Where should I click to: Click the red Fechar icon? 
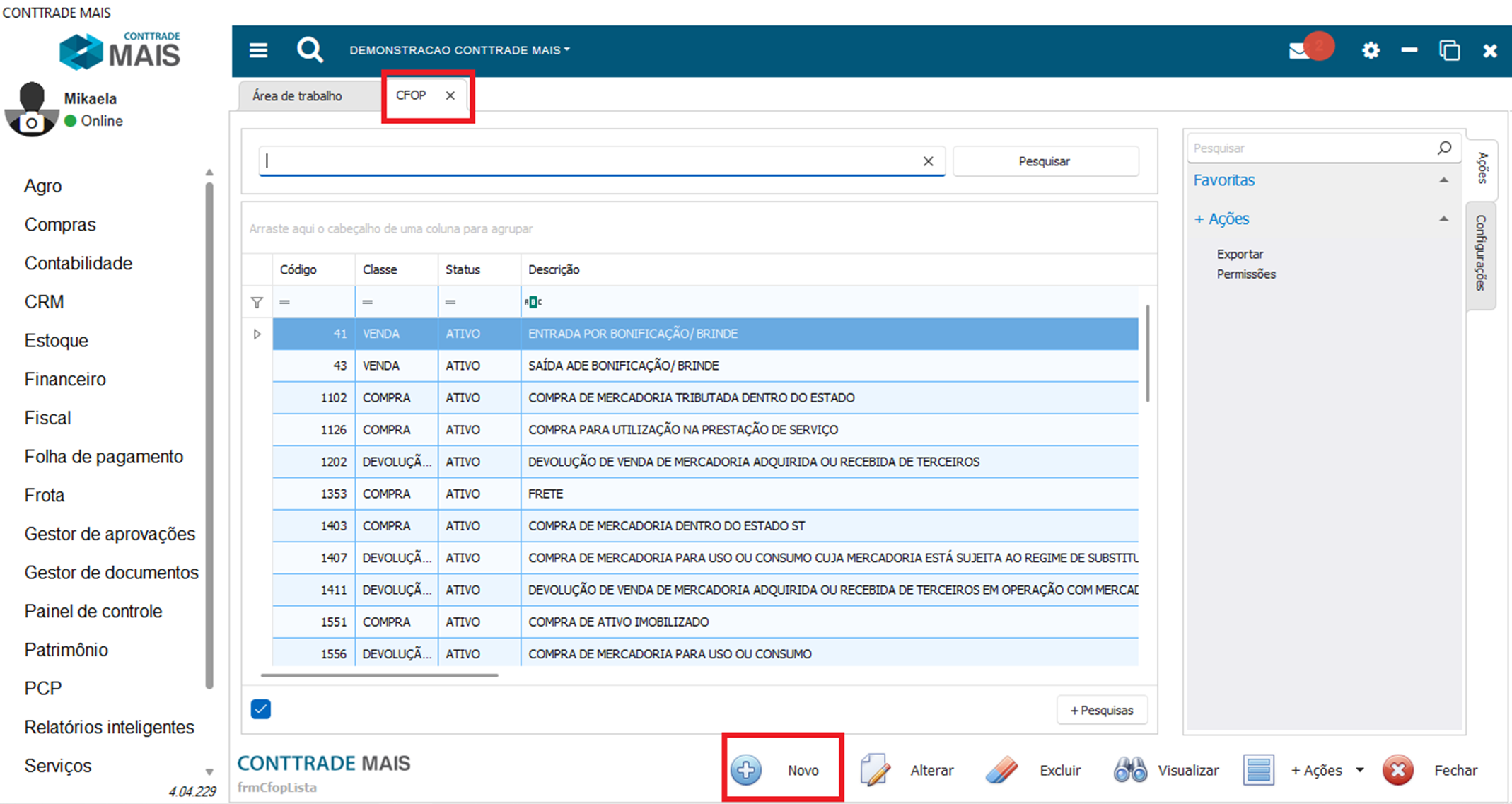tap(1397, 770)
